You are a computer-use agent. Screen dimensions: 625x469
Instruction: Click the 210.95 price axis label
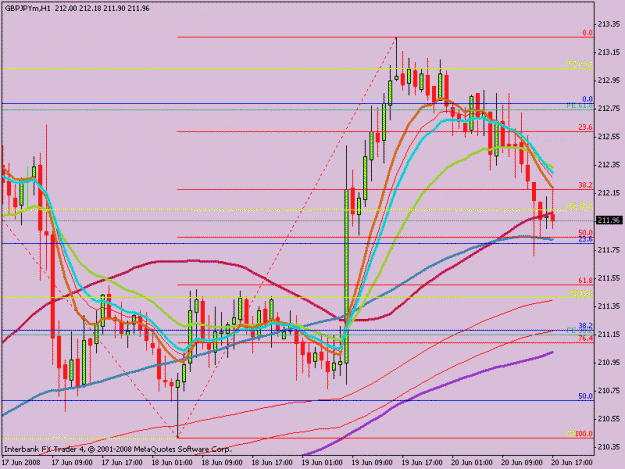(608, 363)
